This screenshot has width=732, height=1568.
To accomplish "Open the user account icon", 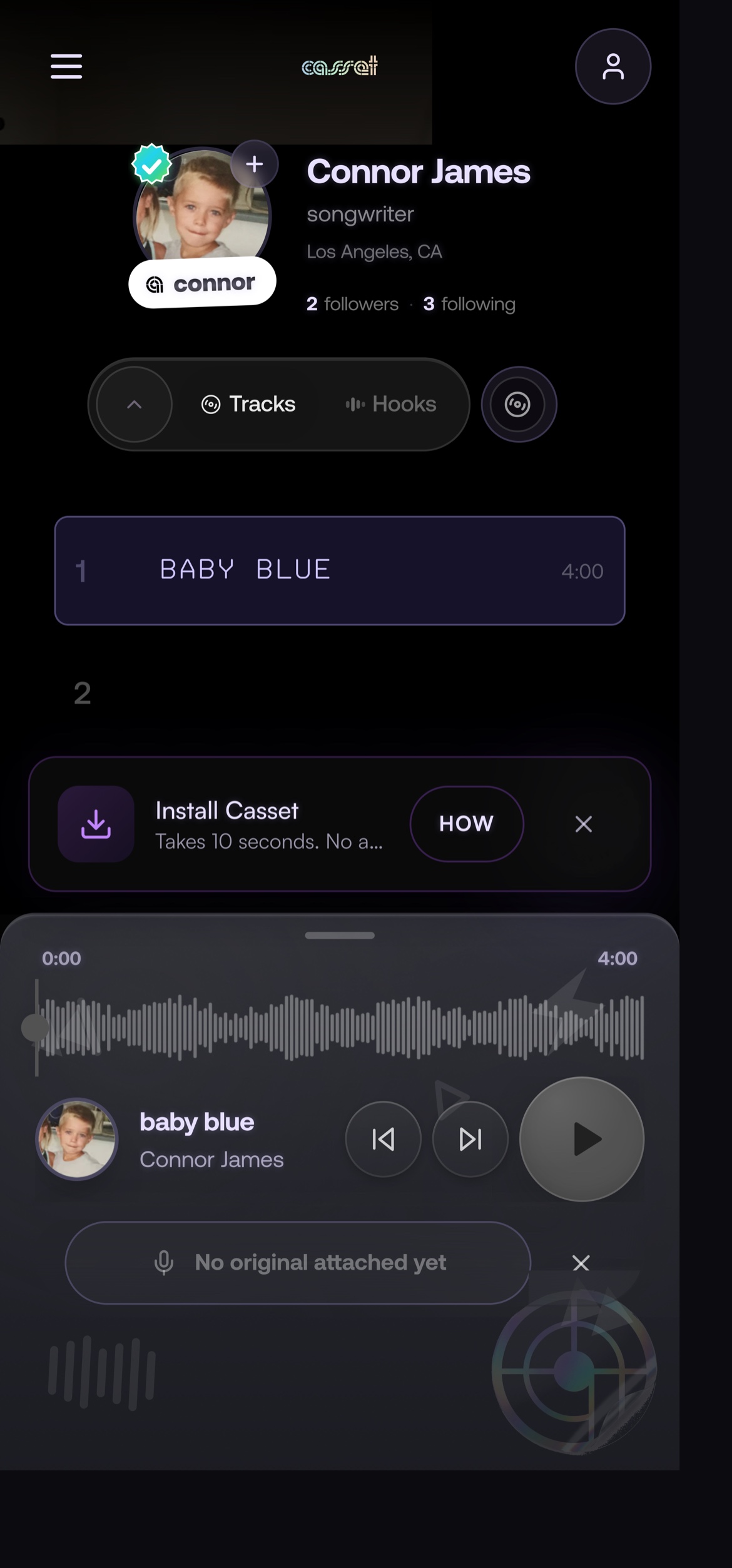I will click(x=613, y=66).
